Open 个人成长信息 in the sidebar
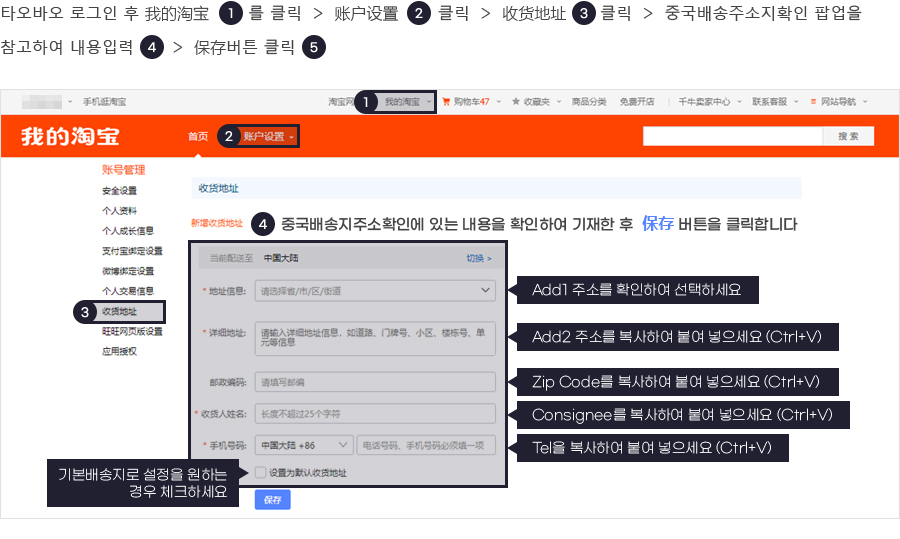This screenshot has height=539, width=900. 128,231
